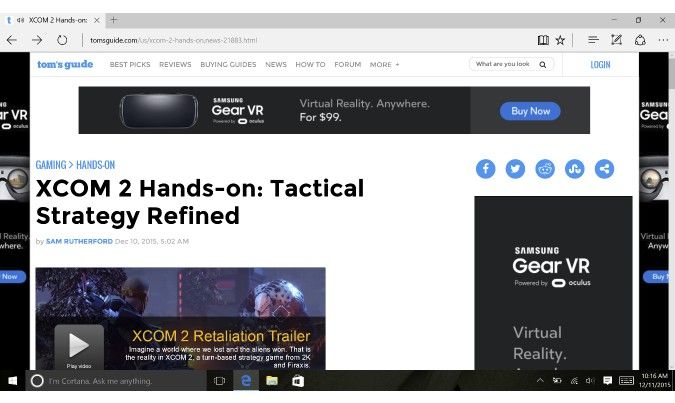Open REVIEWS navigation item
Viewport: 675px width, 403px height.
[175, 65]
